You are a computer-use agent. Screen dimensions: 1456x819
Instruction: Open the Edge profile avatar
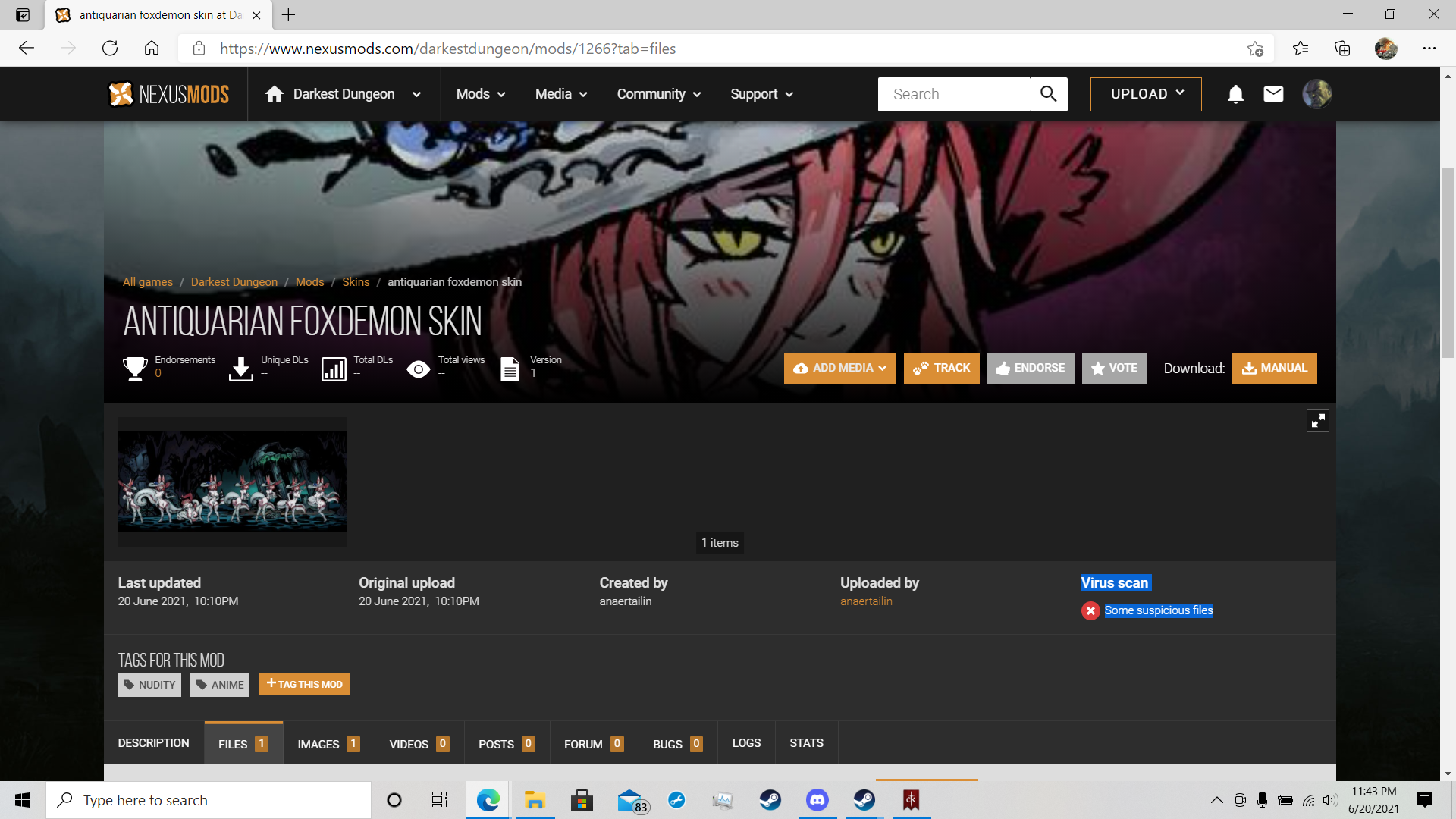pos(1385,49)
